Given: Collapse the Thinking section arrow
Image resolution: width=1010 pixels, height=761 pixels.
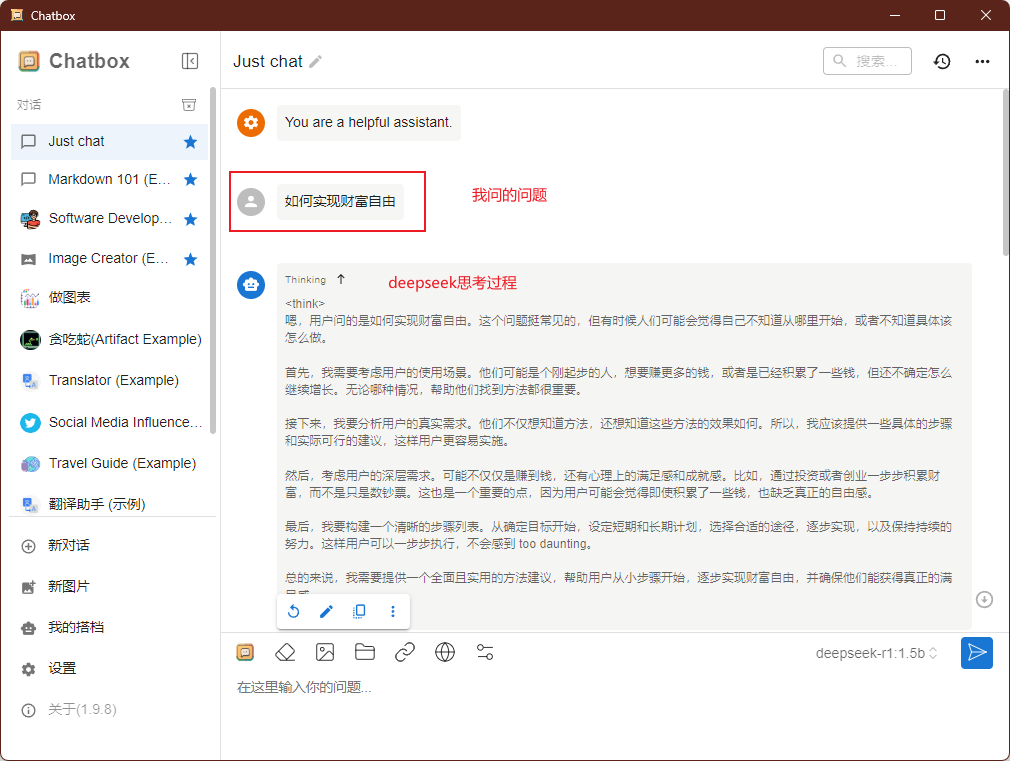Looking at the screenshot, I should [341, 280].
